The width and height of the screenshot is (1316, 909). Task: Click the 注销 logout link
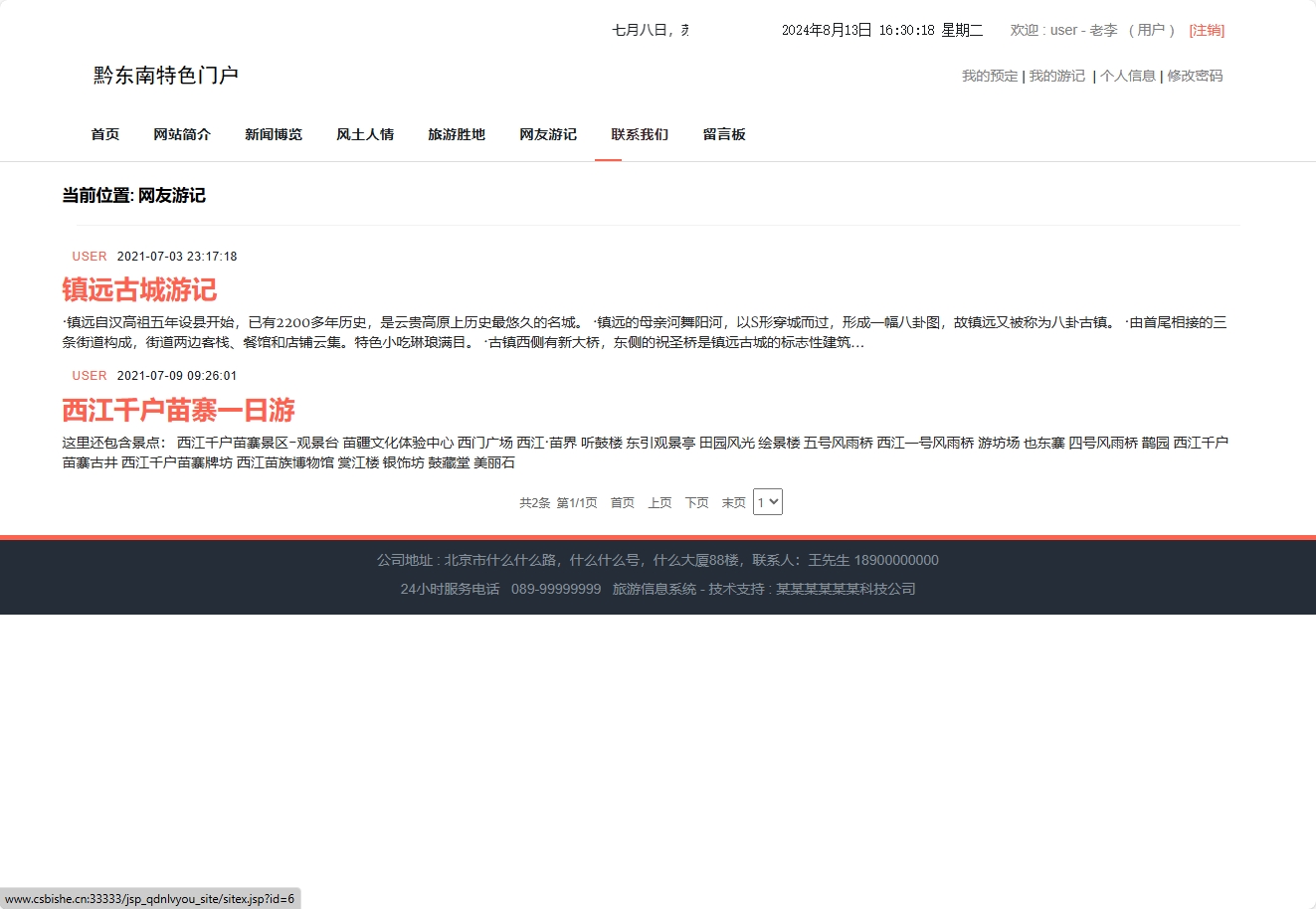[1207, 30]
